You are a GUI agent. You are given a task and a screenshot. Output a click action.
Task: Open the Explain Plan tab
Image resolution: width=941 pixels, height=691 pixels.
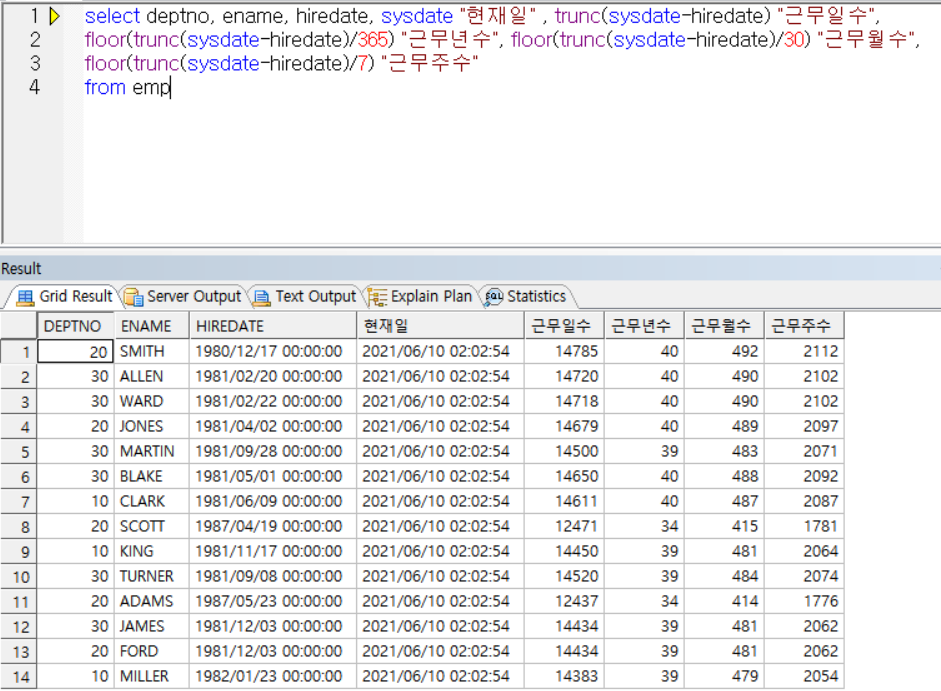(x=419, y=297)
